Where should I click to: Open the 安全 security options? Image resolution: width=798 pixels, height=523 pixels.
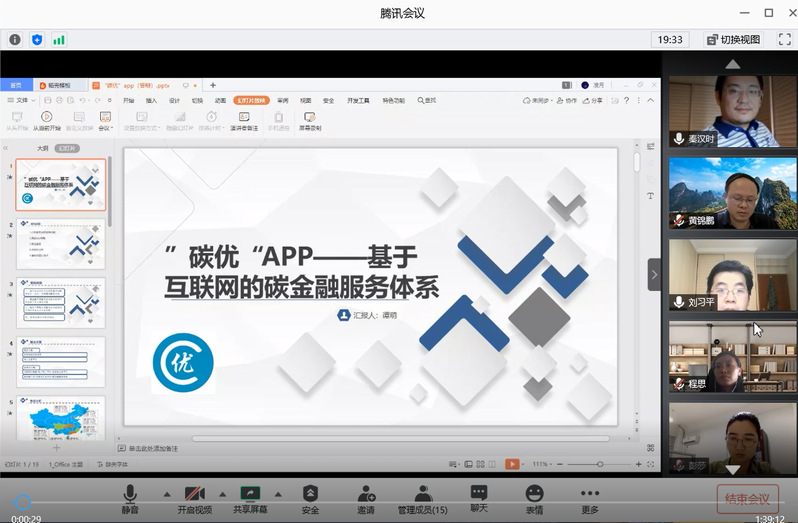310,496
